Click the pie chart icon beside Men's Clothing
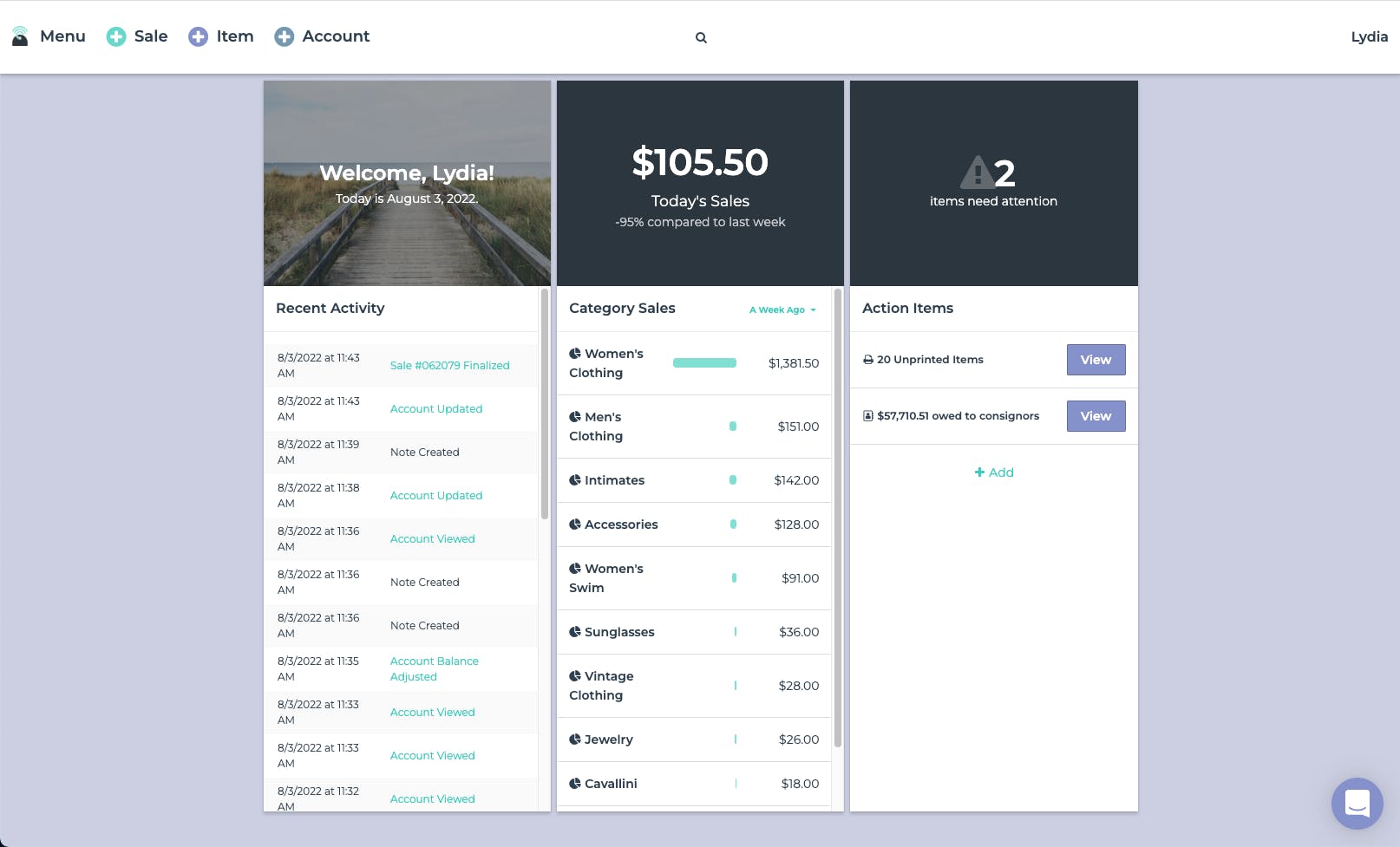 576,416
